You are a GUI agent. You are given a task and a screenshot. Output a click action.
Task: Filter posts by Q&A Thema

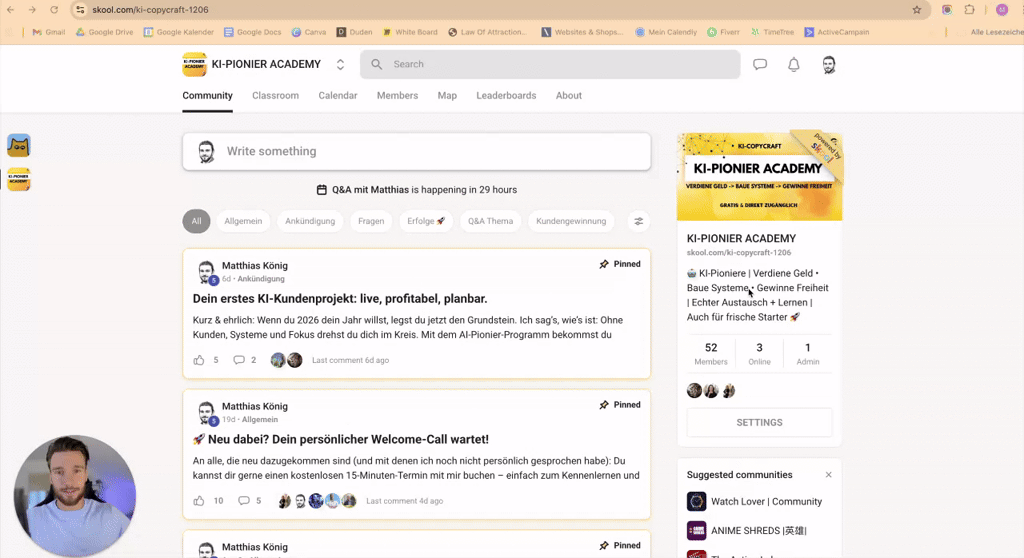click(490, 222)
